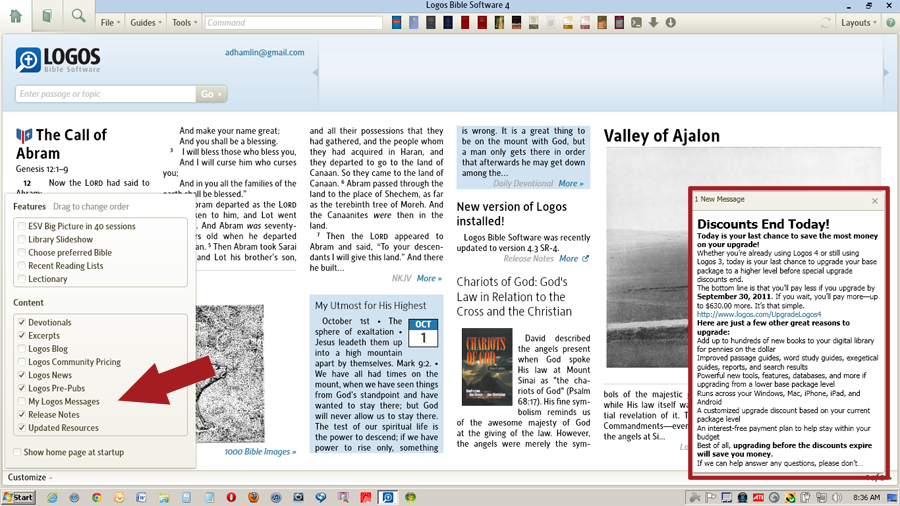Open Opera from the taskbar

231,497
